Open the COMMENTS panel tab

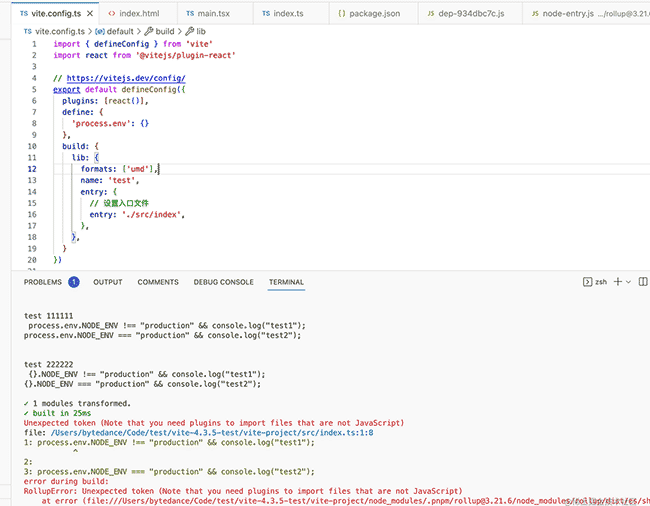158,282
